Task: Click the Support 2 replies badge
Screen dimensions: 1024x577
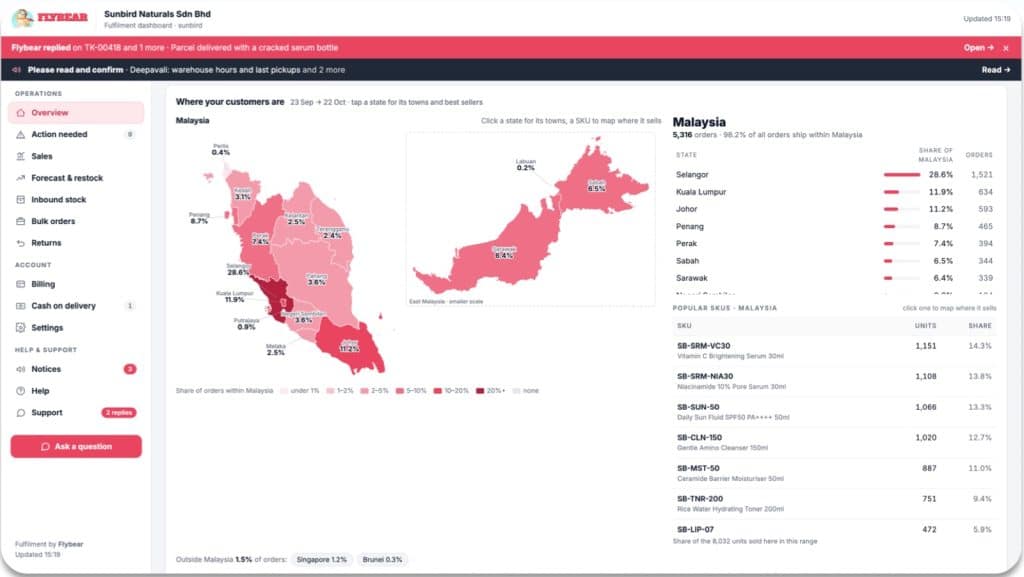Action: pyautogui.click(x=119, y=413)
